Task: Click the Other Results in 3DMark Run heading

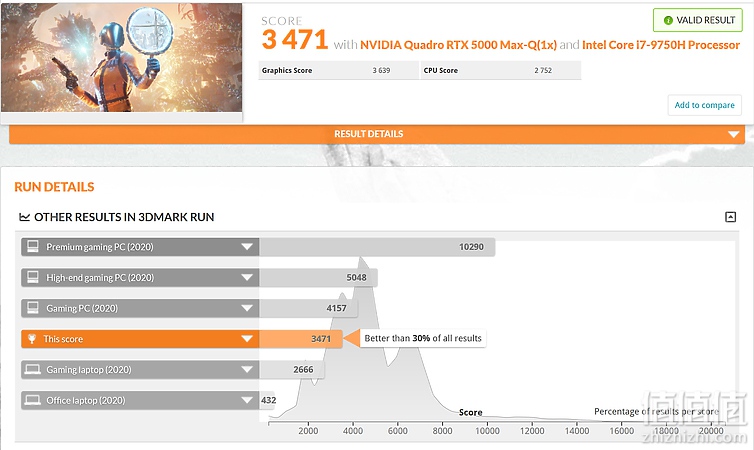Action: click(x=124, y=217)
